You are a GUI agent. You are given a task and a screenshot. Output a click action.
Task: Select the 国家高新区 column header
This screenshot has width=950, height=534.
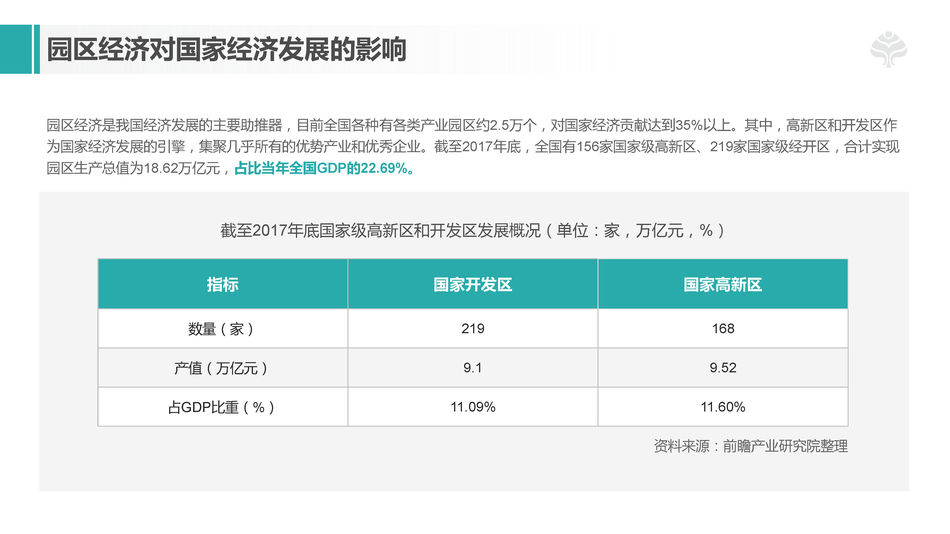722,284
